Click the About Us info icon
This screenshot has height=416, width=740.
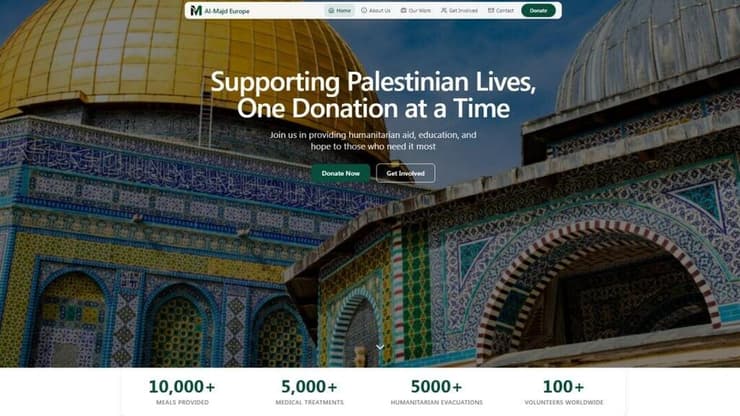364,10
